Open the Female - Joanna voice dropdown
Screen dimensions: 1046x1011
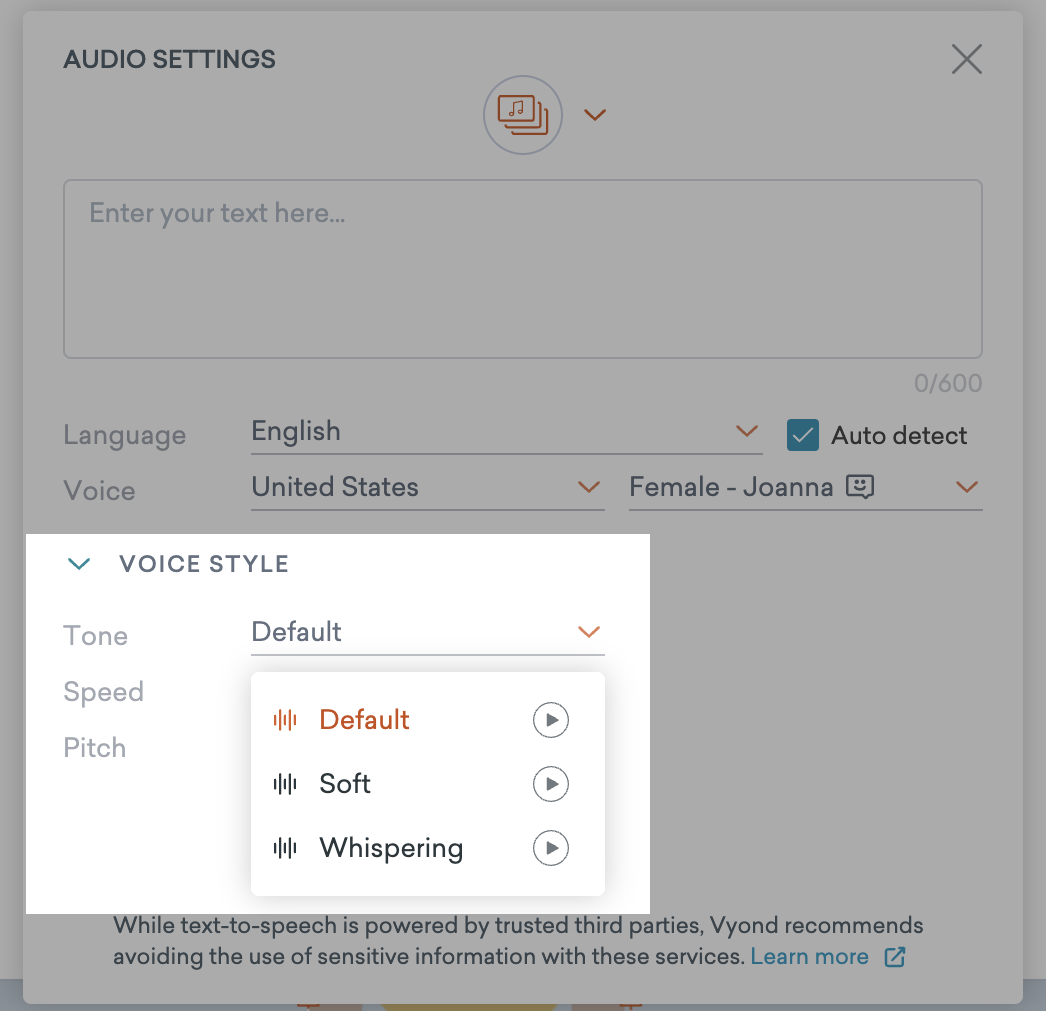point(966,487)
